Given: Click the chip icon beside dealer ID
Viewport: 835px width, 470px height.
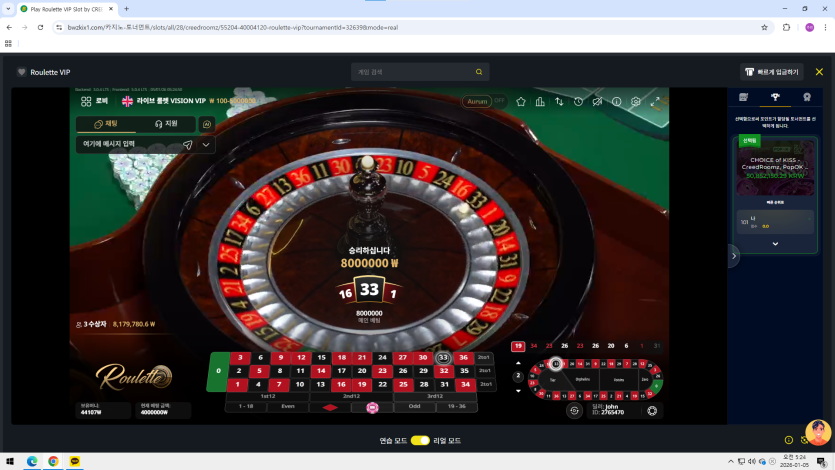Looking at the screenshot, I should (x=652, y=410).
